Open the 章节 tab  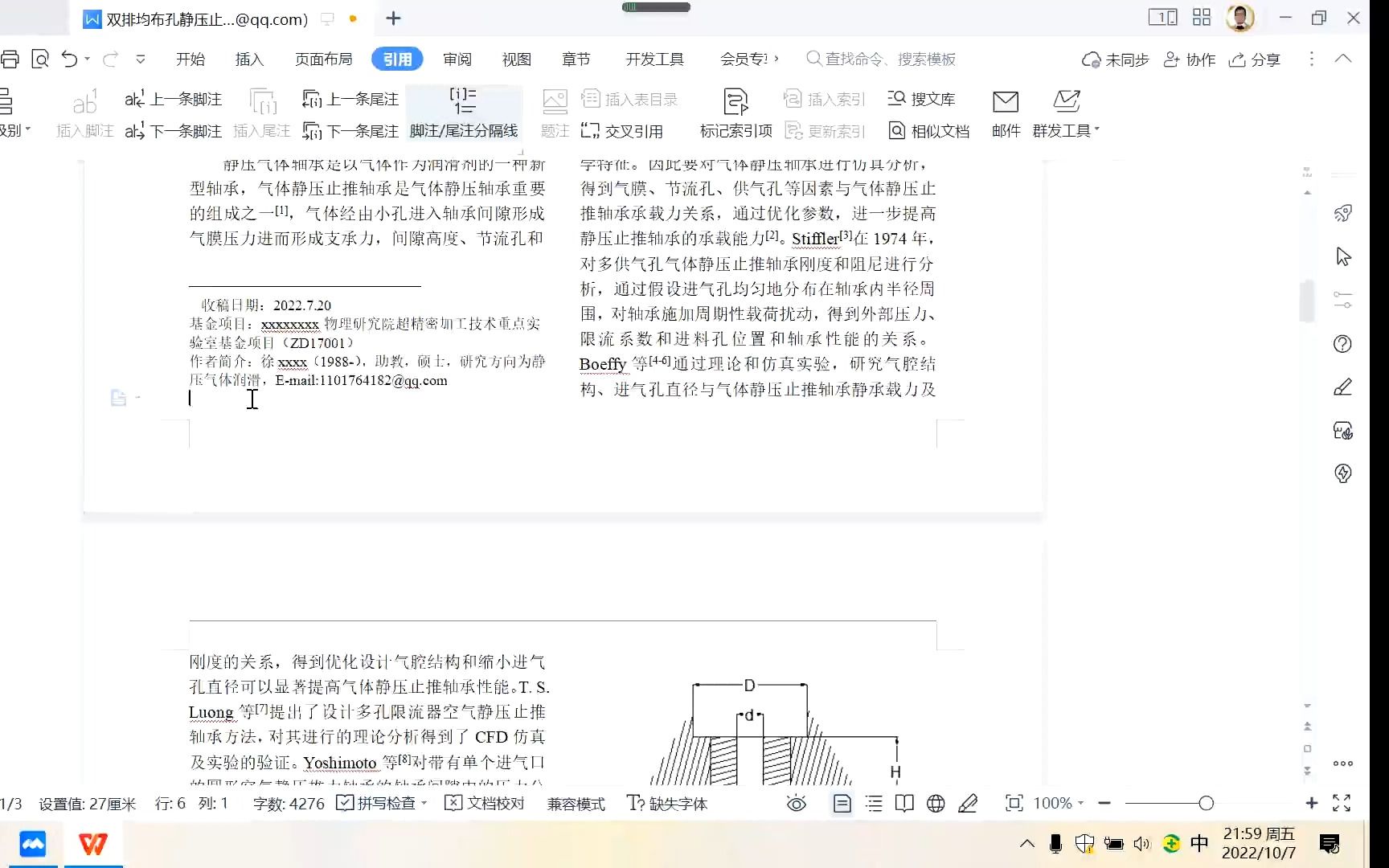(x=576, y=59)
